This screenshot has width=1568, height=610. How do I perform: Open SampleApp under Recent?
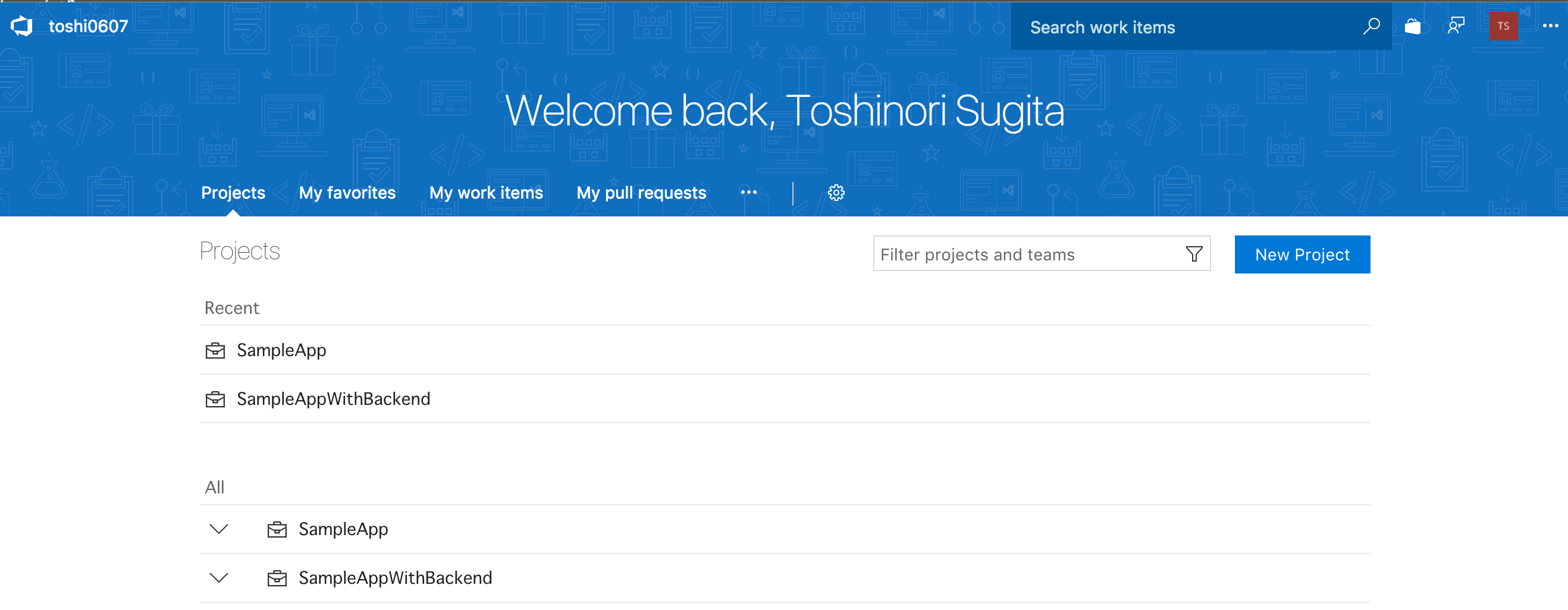click(x=281, y=350)
